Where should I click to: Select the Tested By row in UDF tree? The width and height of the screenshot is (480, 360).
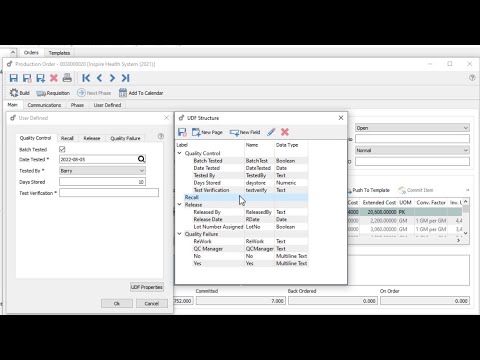250,175
